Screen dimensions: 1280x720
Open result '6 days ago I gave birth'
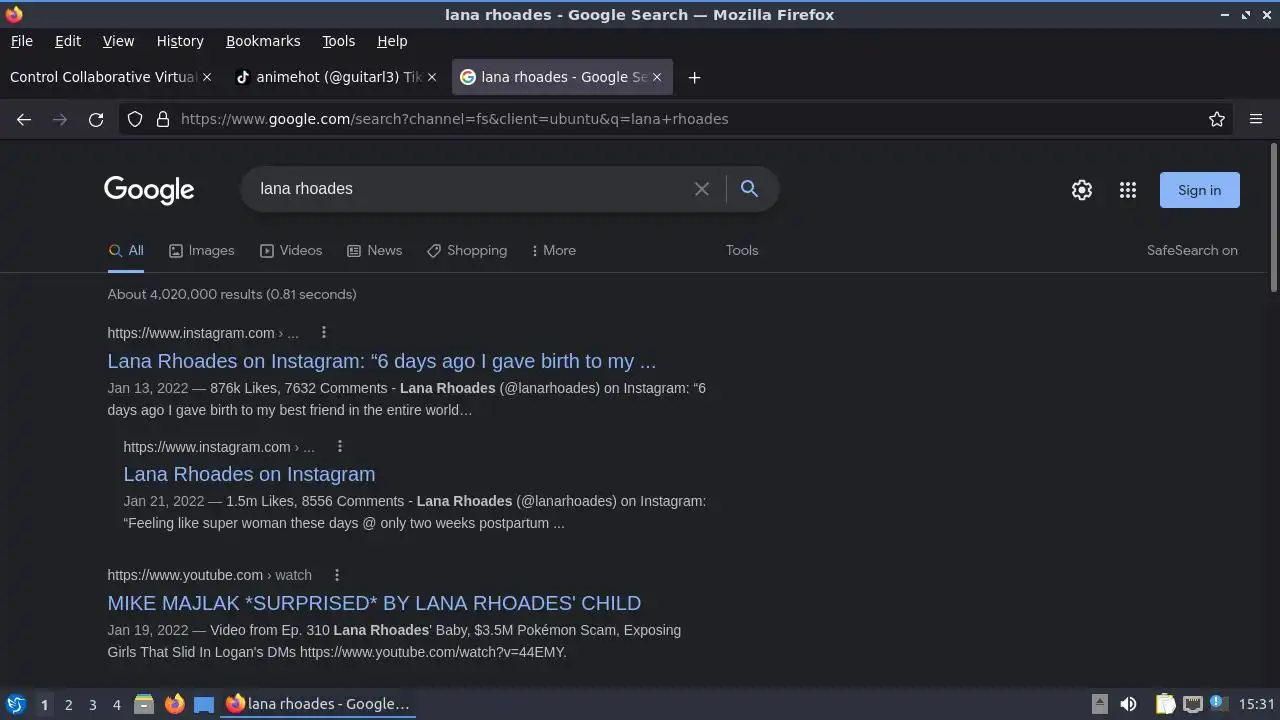[382, 361]
